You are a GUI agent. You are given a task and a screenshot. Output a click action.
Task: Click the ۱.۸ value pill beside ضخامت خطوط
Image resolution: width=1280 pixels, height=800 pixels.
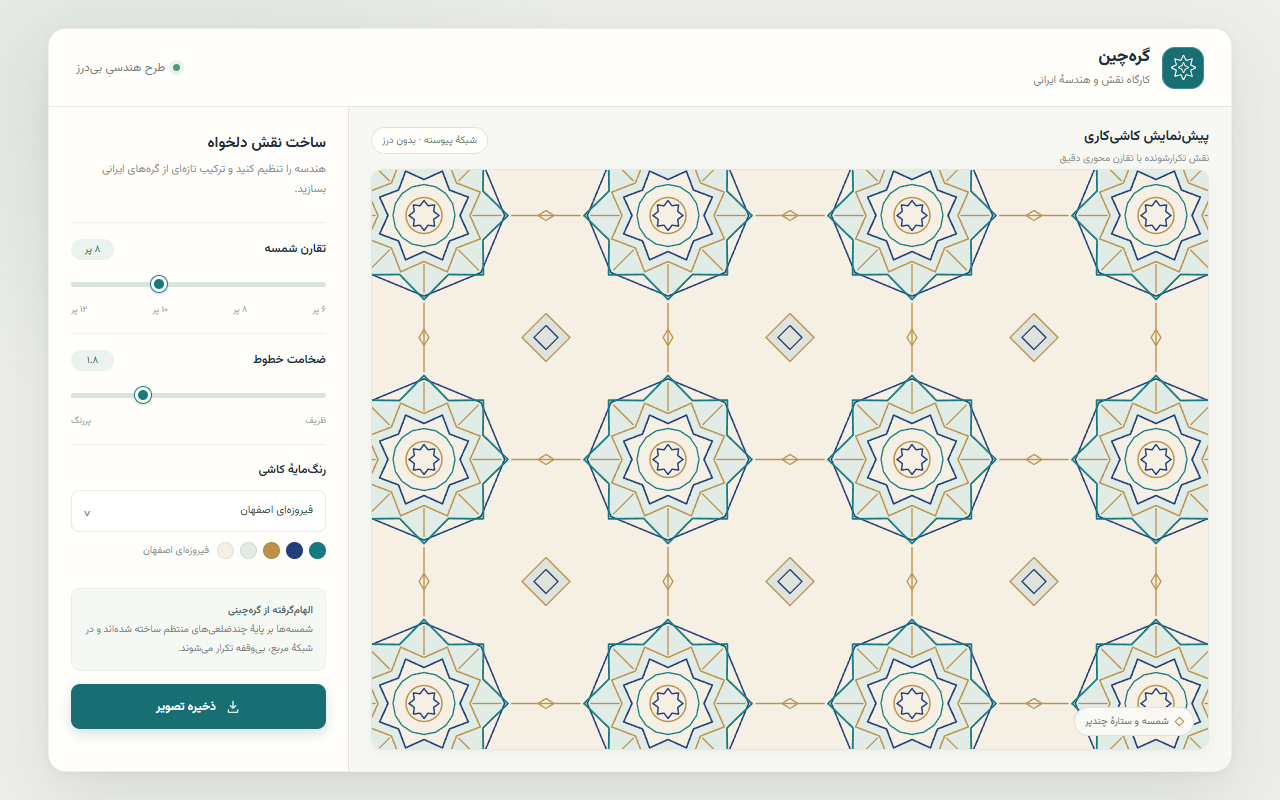92,360
